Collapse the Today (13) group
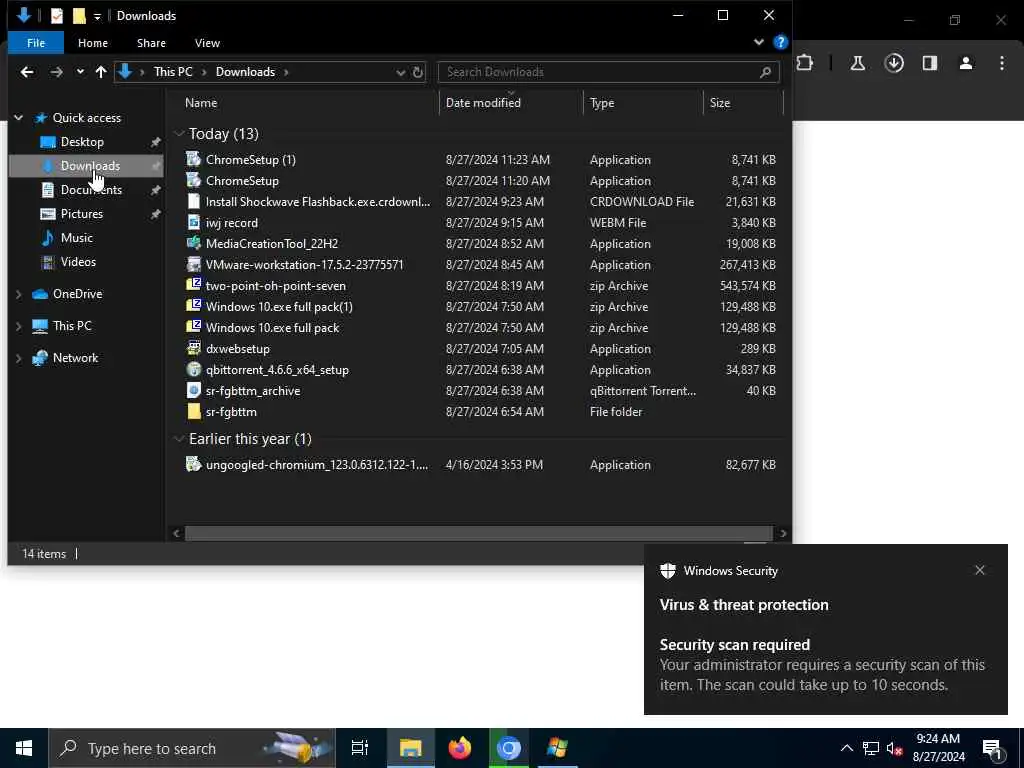Viewport: 1024px width, 768px height. click(179, 133)
